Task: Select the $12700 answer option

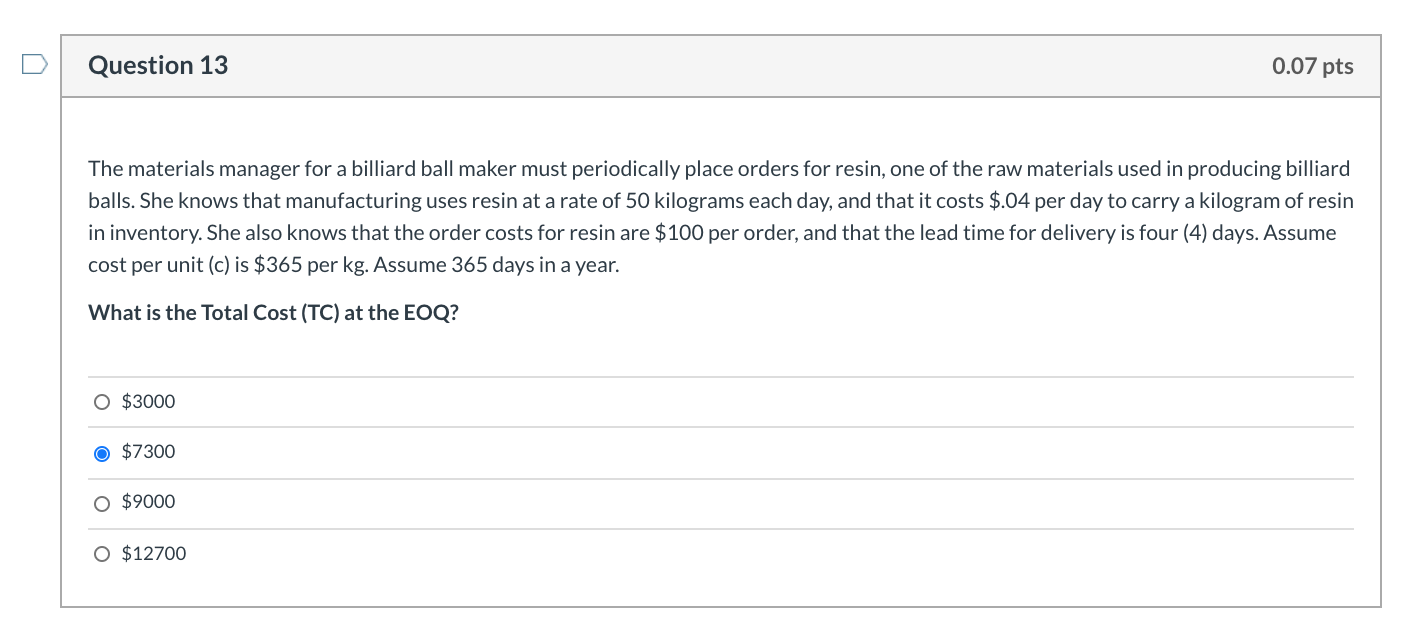Action: click(x=101, y=553)
